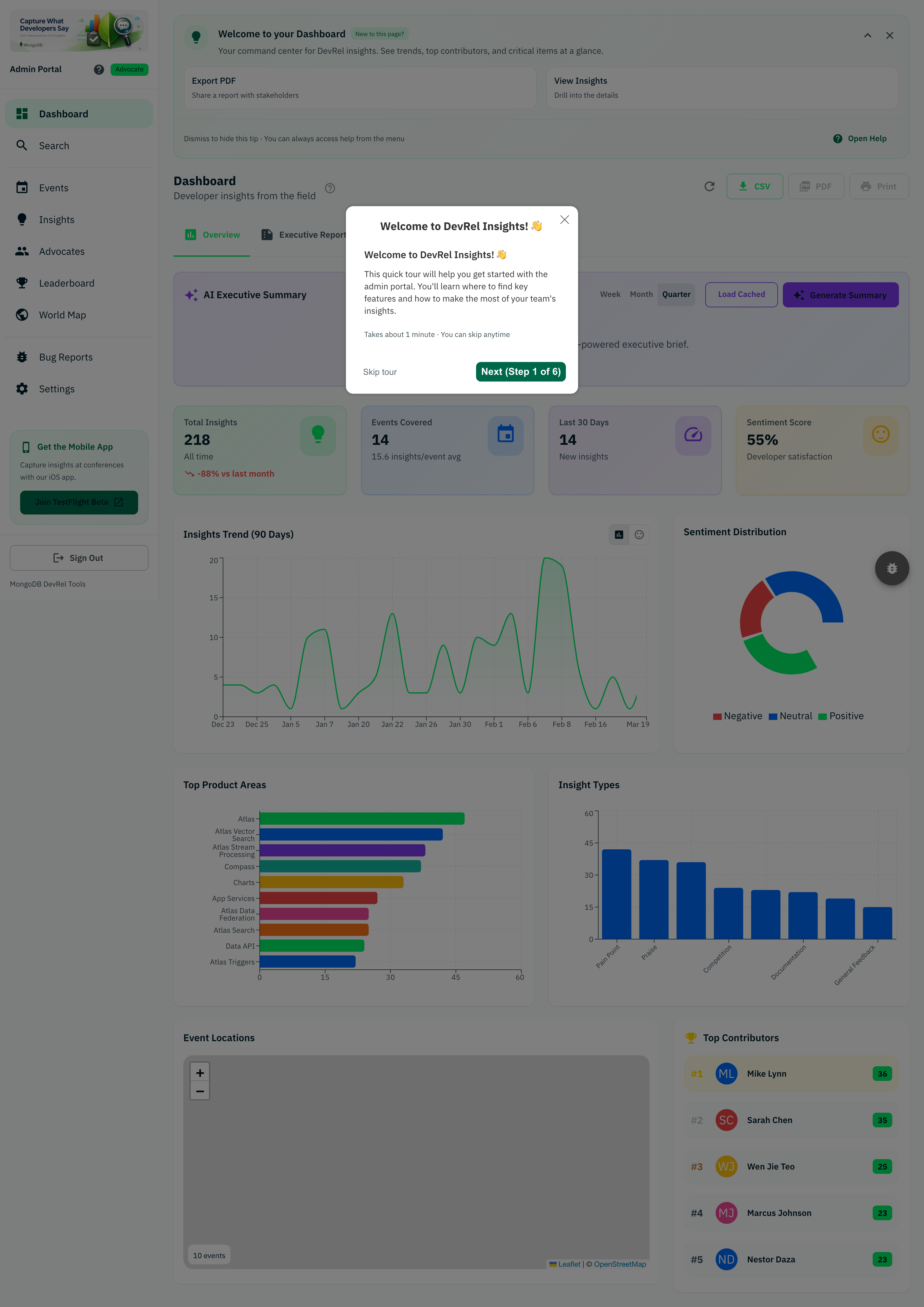Image resolution: width=924 pixels, height=1307 pixels.
Task: Open the World Map section
Action: click(62, 314)
